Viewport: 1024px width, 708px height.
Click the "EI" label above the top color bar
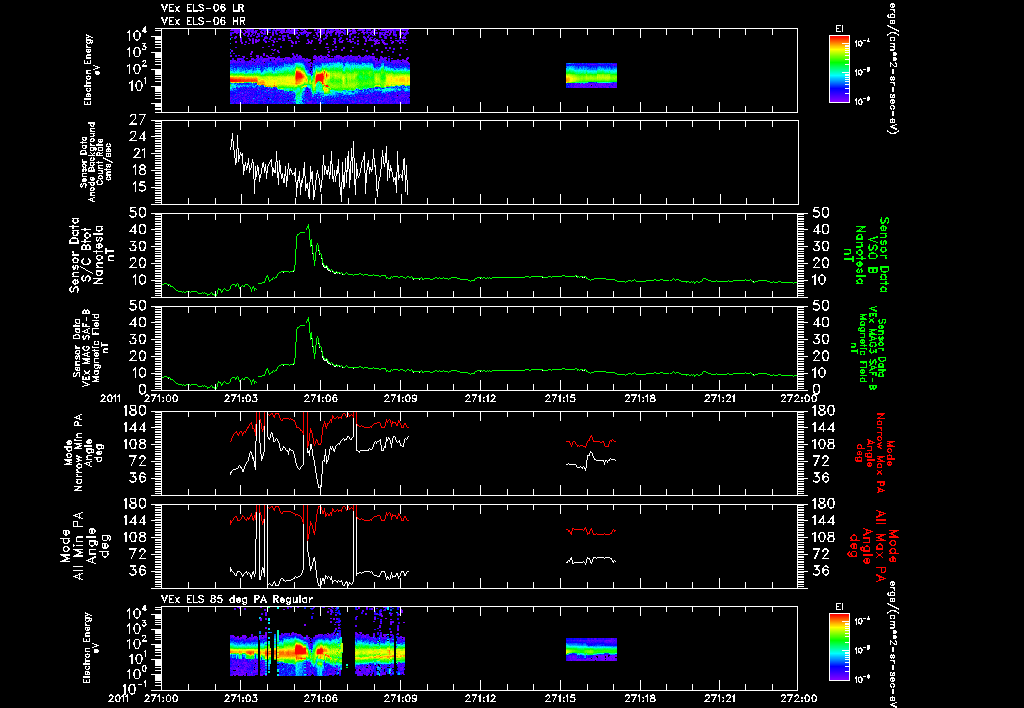(x=839, y=29)
